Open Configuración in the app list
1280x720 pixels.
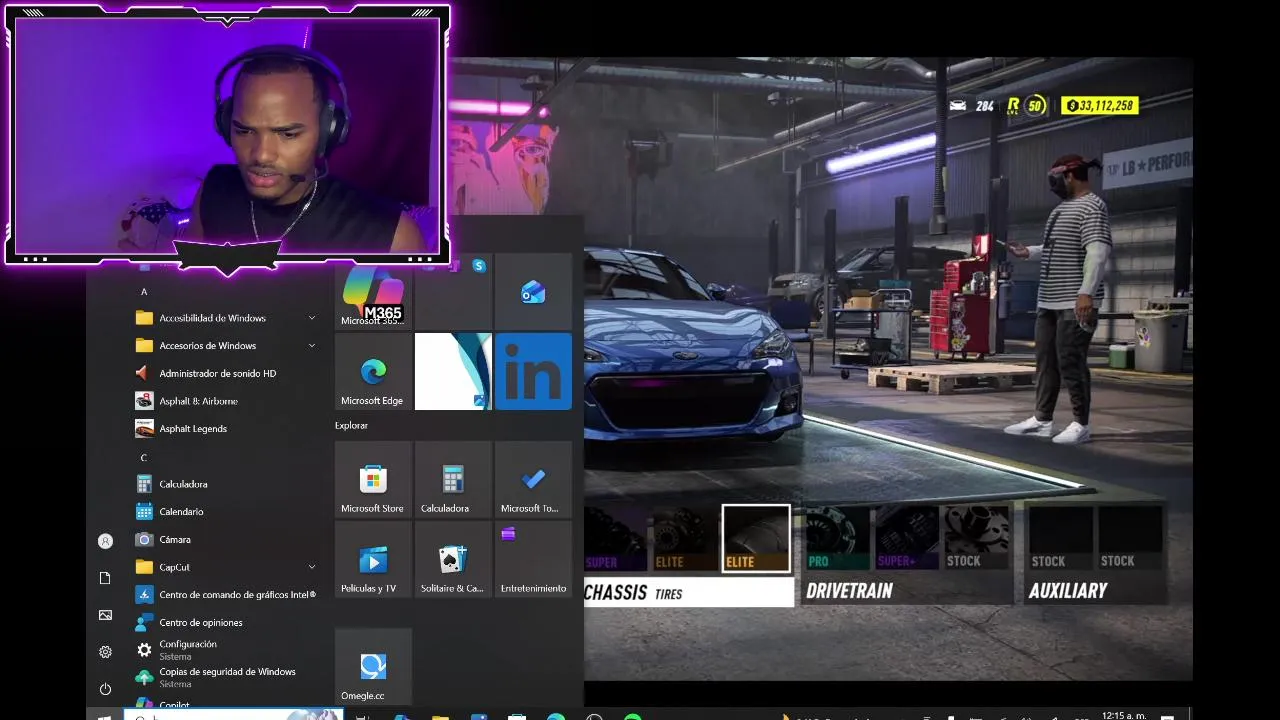tap(227, 650)
